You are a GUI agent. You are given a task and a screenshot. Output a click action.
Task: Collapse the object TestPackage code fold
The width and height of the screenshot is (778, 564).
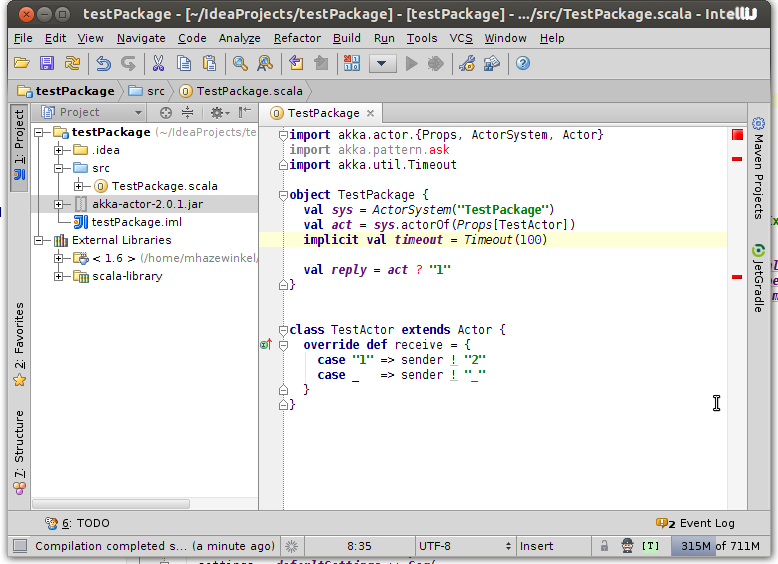[283, 195]
